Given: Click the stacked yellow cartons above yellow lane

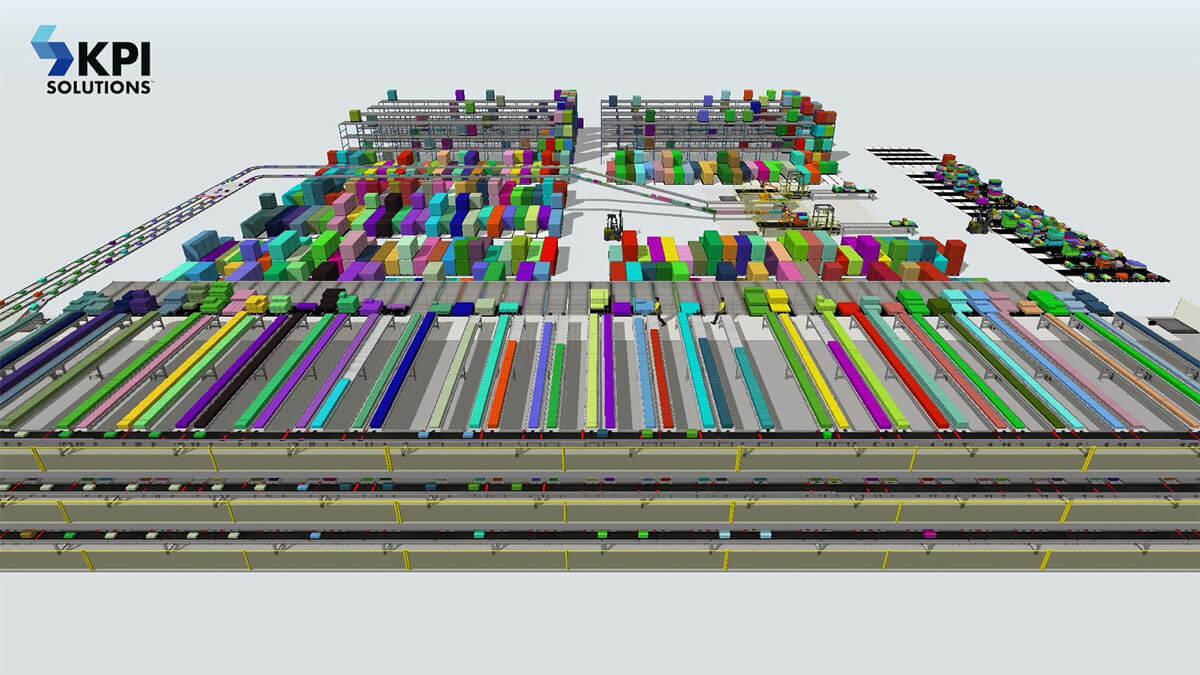Looking at the screenshot, I should tap(777, 298).
